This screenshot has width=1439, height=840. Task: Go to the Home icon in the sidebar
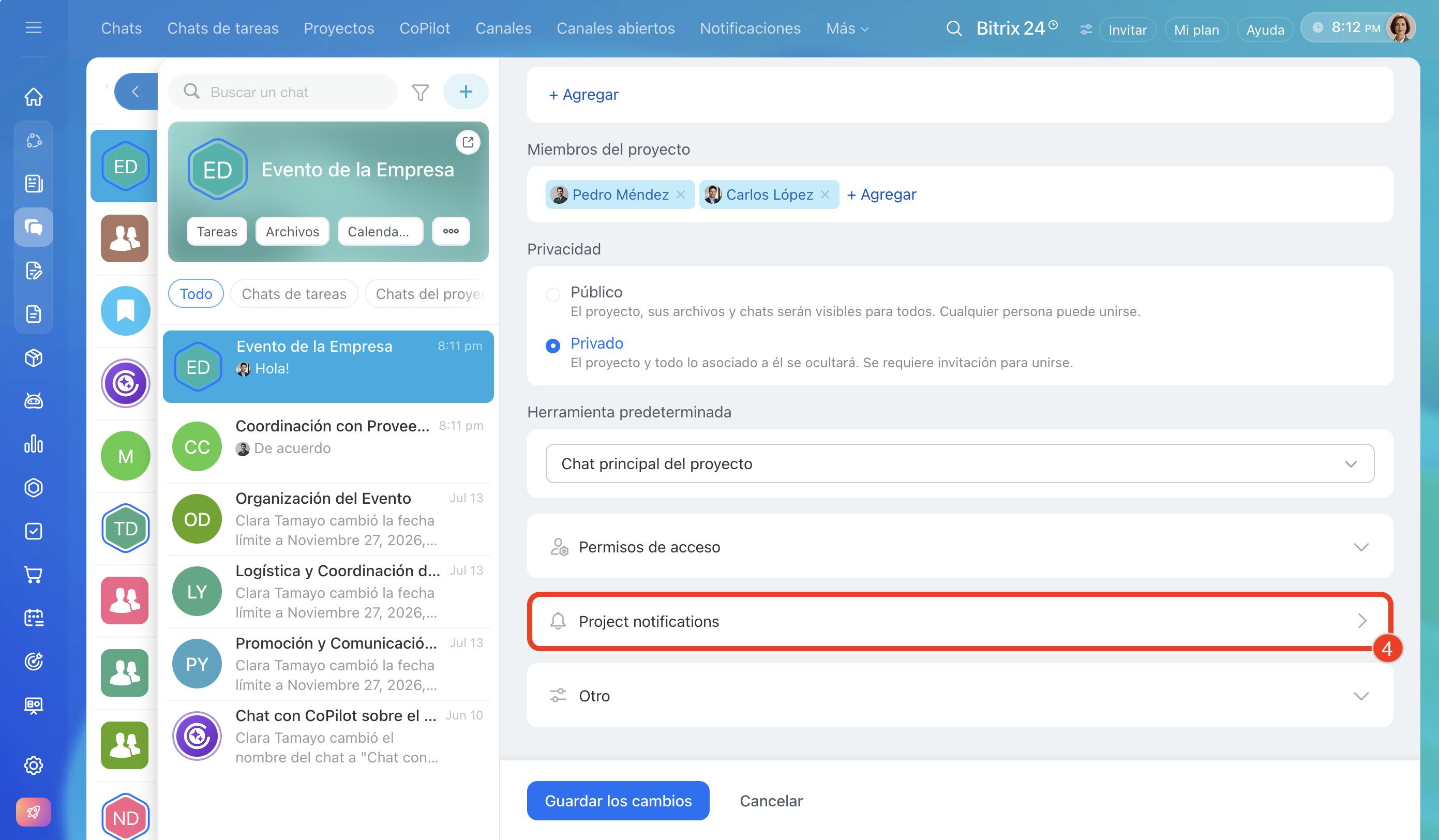coord(34,97)
